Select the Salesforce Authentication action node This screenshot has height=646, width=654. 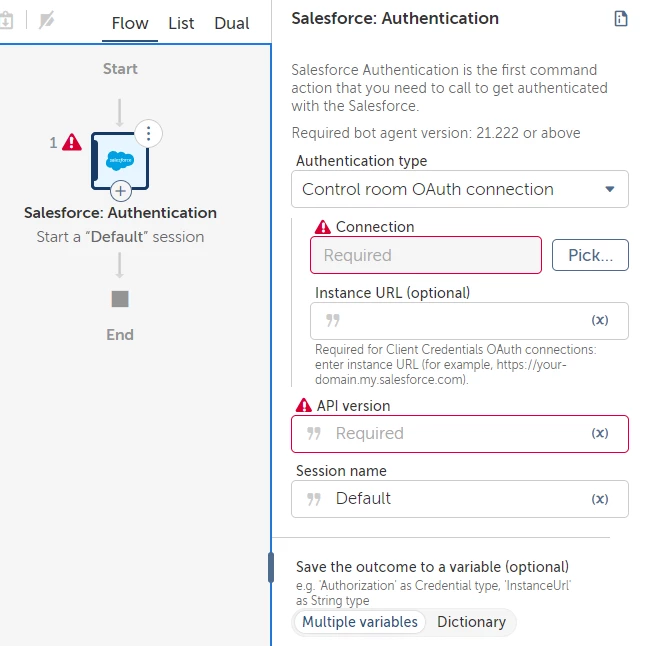(x=120, y=161)
